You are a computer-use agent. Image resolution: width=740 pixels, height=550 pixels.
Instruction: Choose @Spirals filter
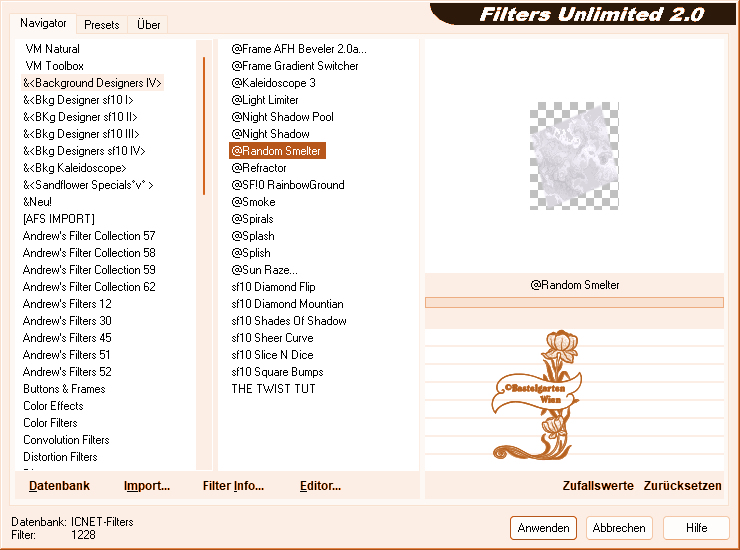pos(252,219)
